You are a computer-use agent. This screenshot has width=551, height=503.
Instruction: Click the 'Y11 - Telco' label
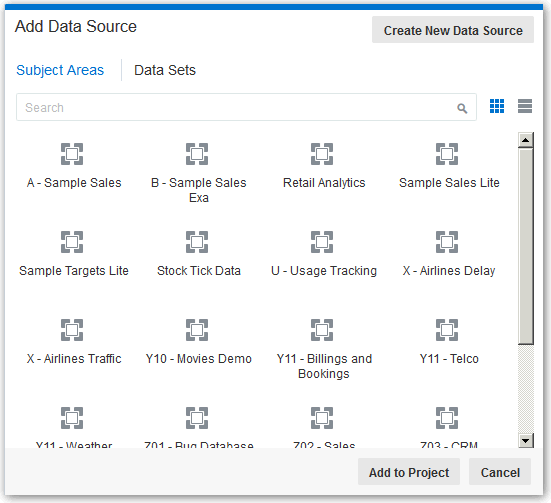(449, 359)
